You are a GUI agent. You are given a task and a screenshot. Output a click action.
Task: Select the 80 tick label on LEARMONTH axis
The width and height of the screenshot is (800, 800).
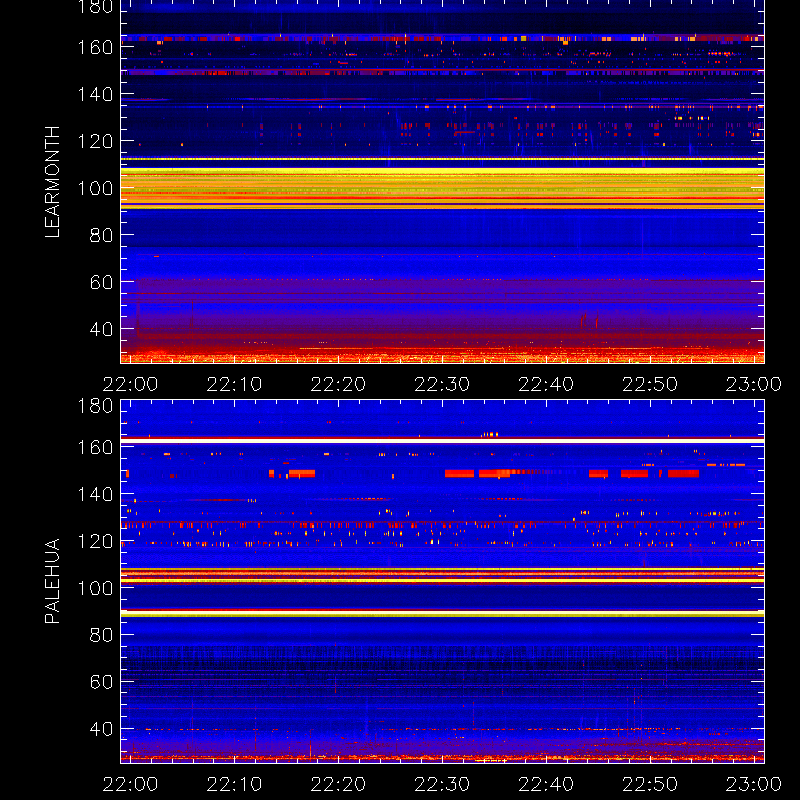(x=101, y=235)
